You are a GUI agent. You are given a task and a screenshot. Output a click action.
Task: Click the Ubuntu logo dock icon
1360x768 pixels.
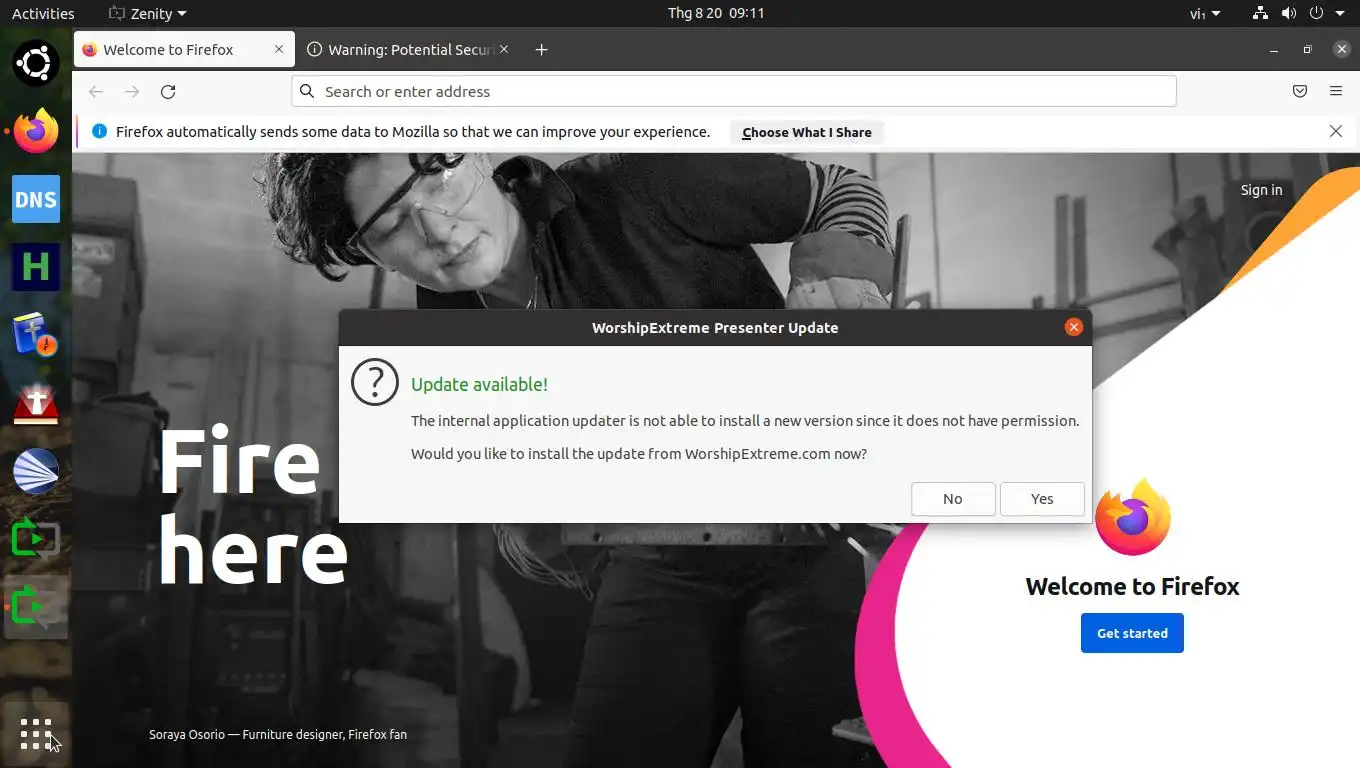click(36, 63)
